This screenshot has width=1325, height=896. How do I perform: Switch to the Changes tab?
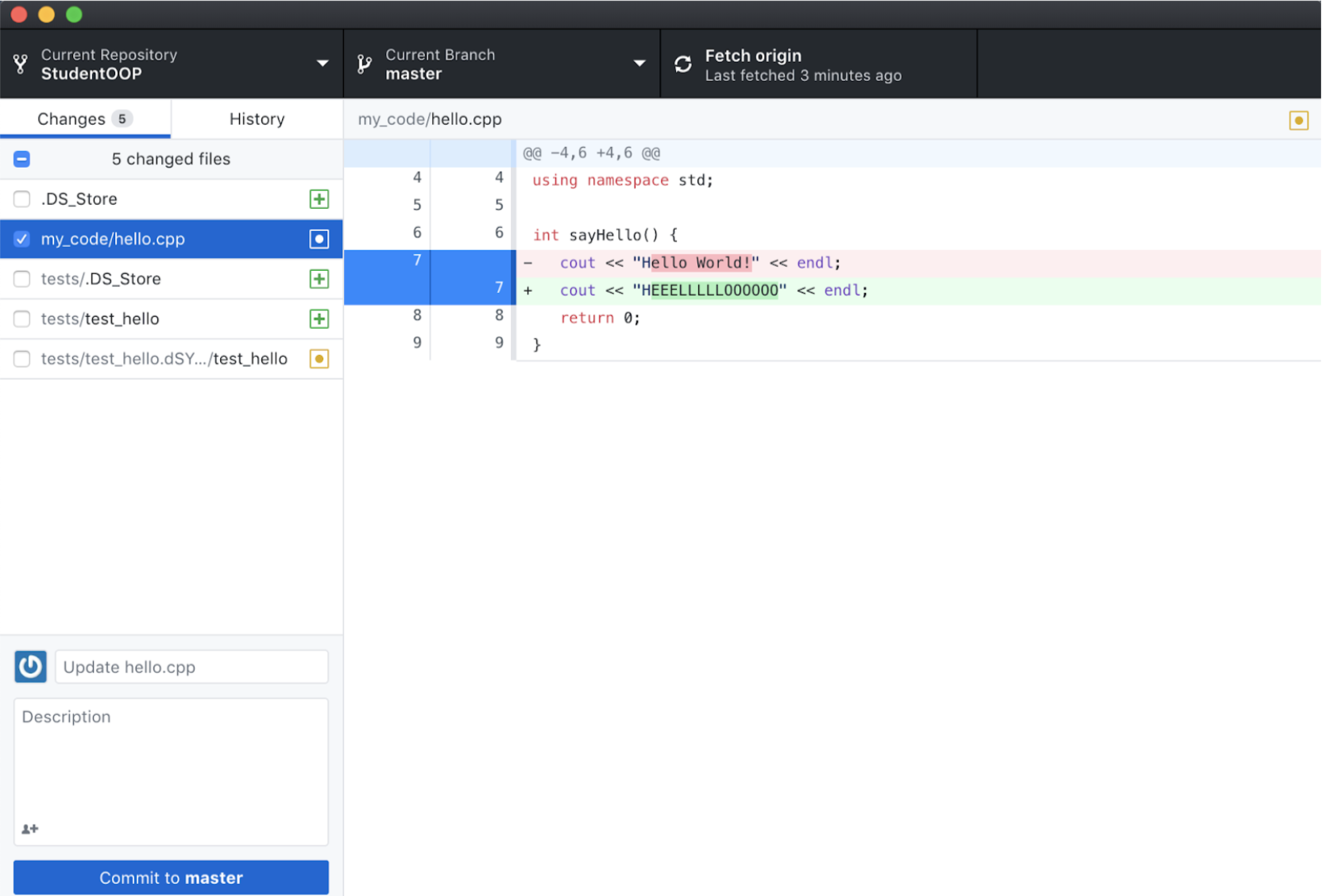tap(85, 119)
